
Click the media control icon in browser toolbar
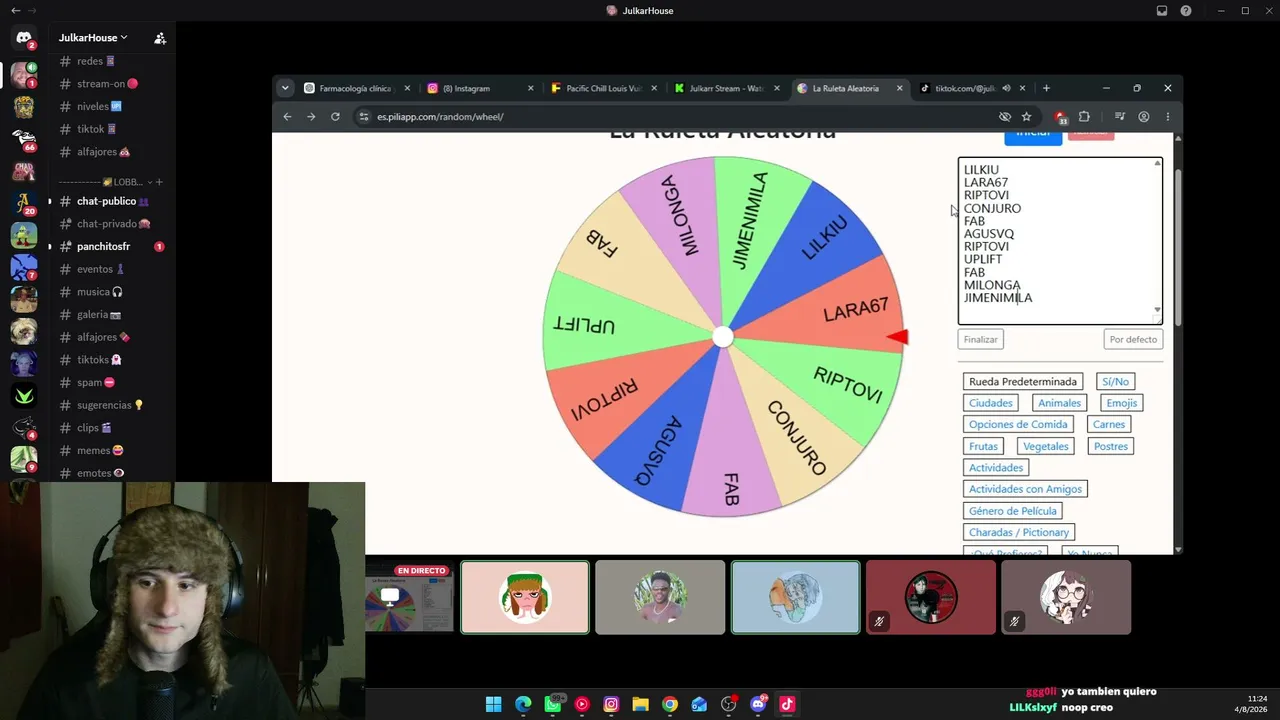(x=1120, y=117)
